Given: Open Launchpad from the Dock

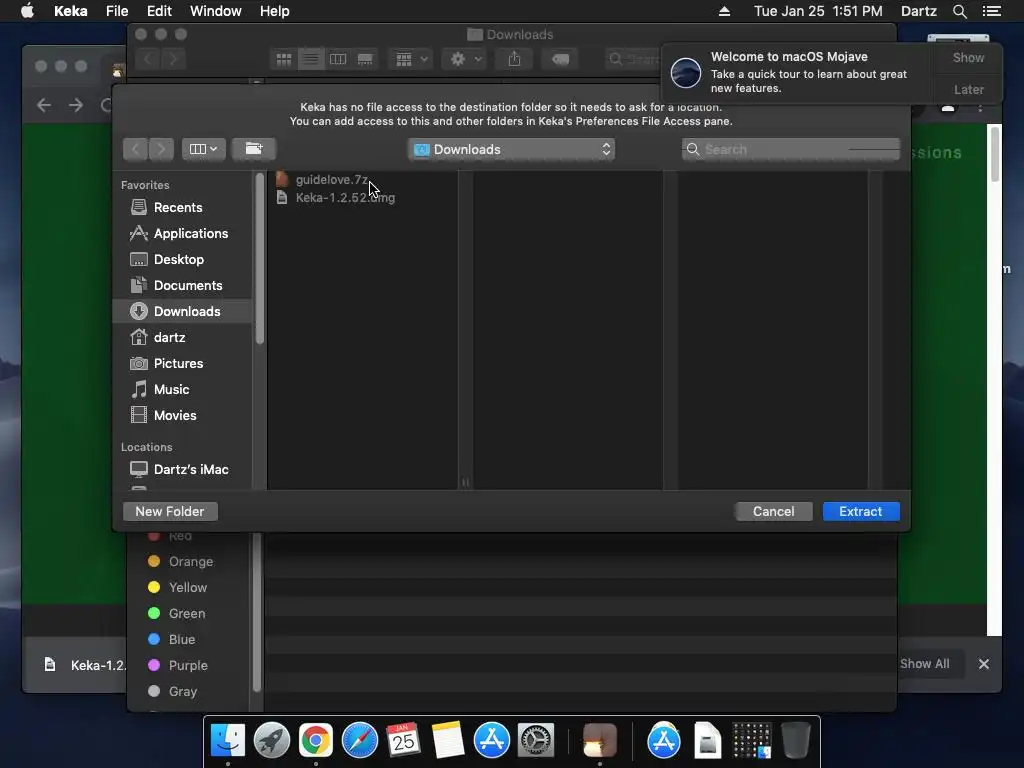Looking at the screenshot, I should 272,740.
